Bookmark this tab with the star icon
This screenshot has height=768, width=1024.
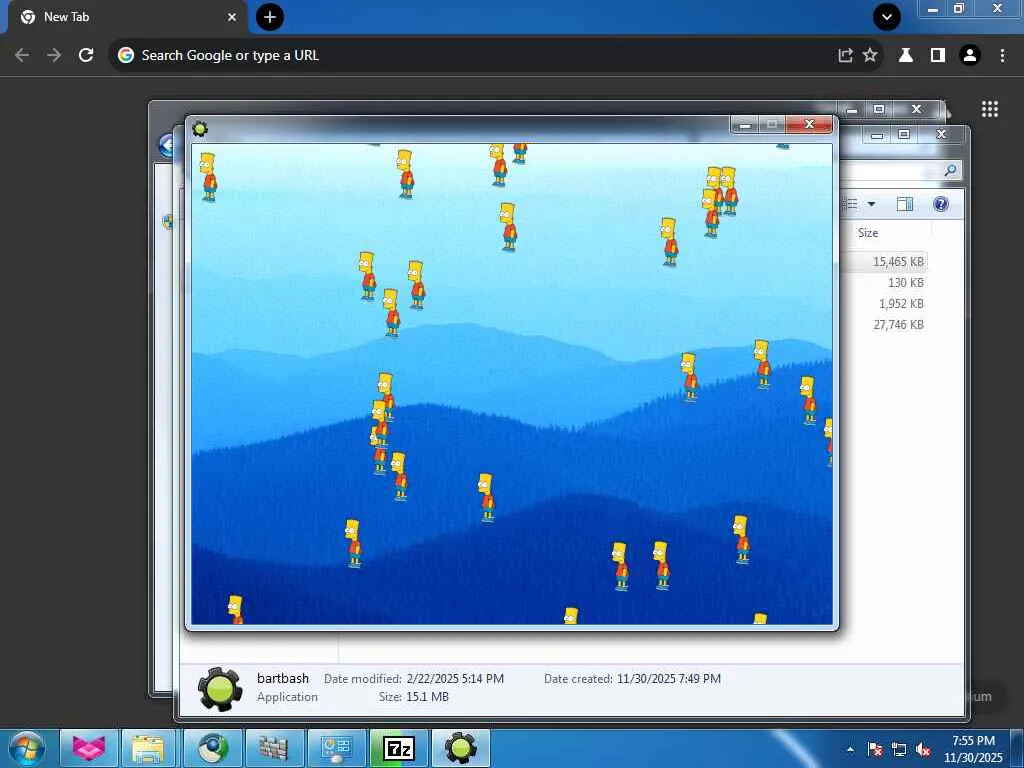870,56
